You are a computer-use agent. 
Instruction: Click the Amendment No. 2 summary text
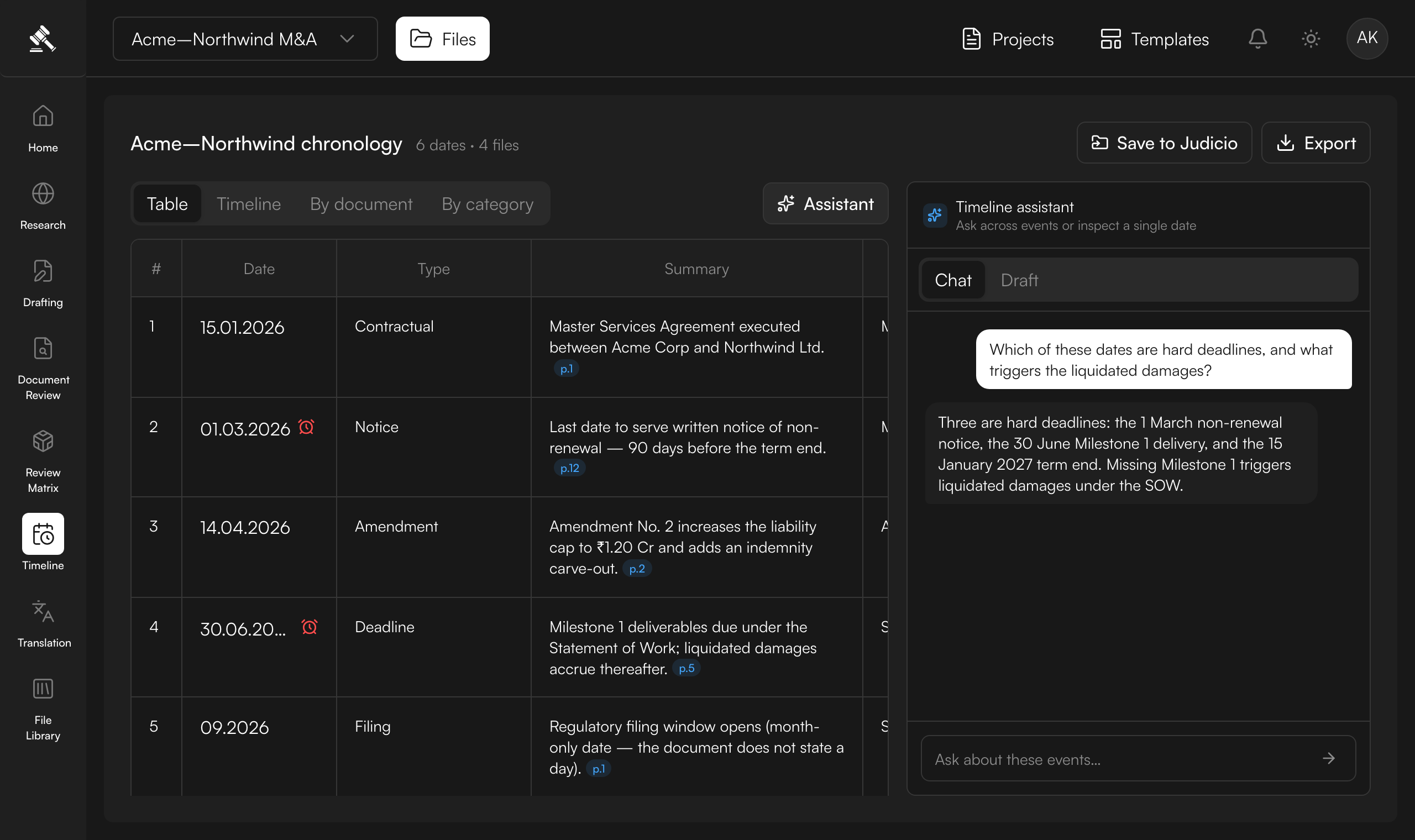[x=683, y=547]
